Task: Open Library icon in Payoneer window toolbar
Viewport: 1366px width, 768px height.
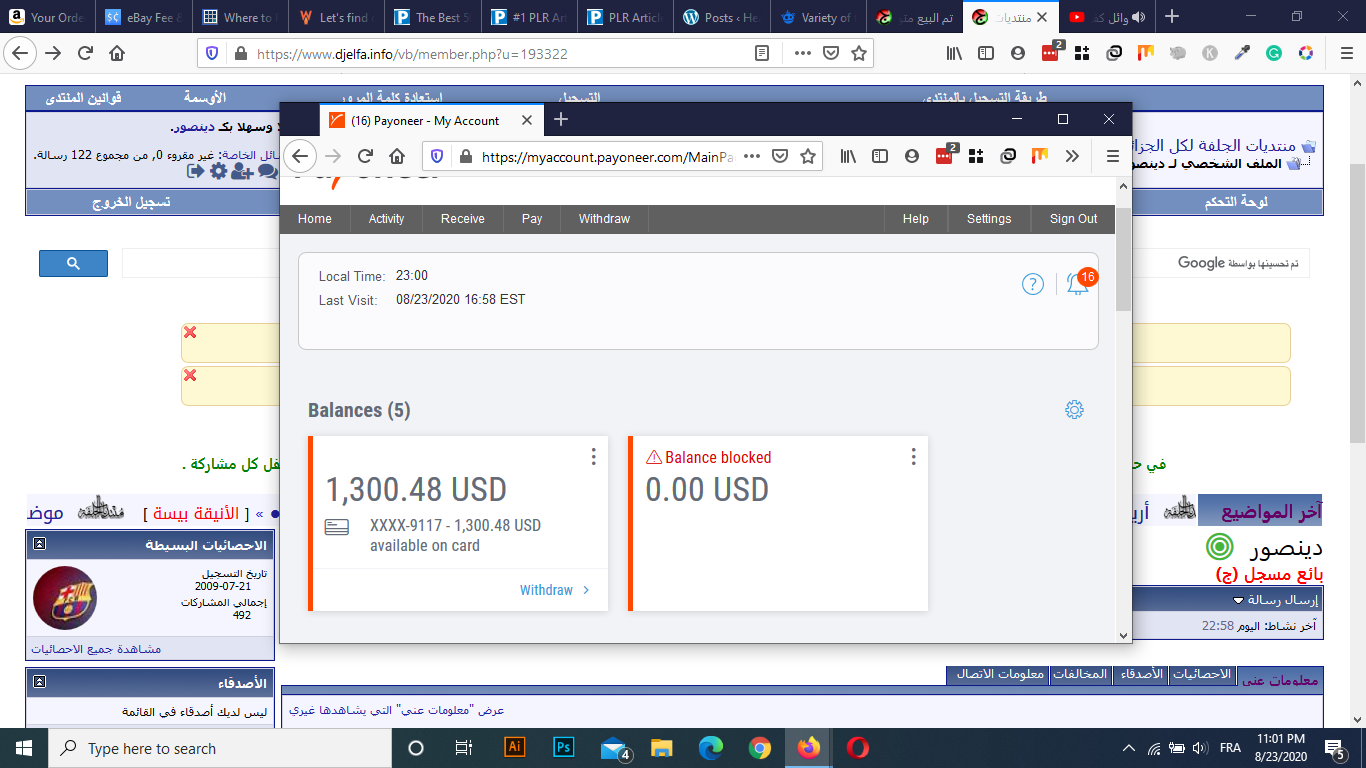Action: click(x=849, y=156)
